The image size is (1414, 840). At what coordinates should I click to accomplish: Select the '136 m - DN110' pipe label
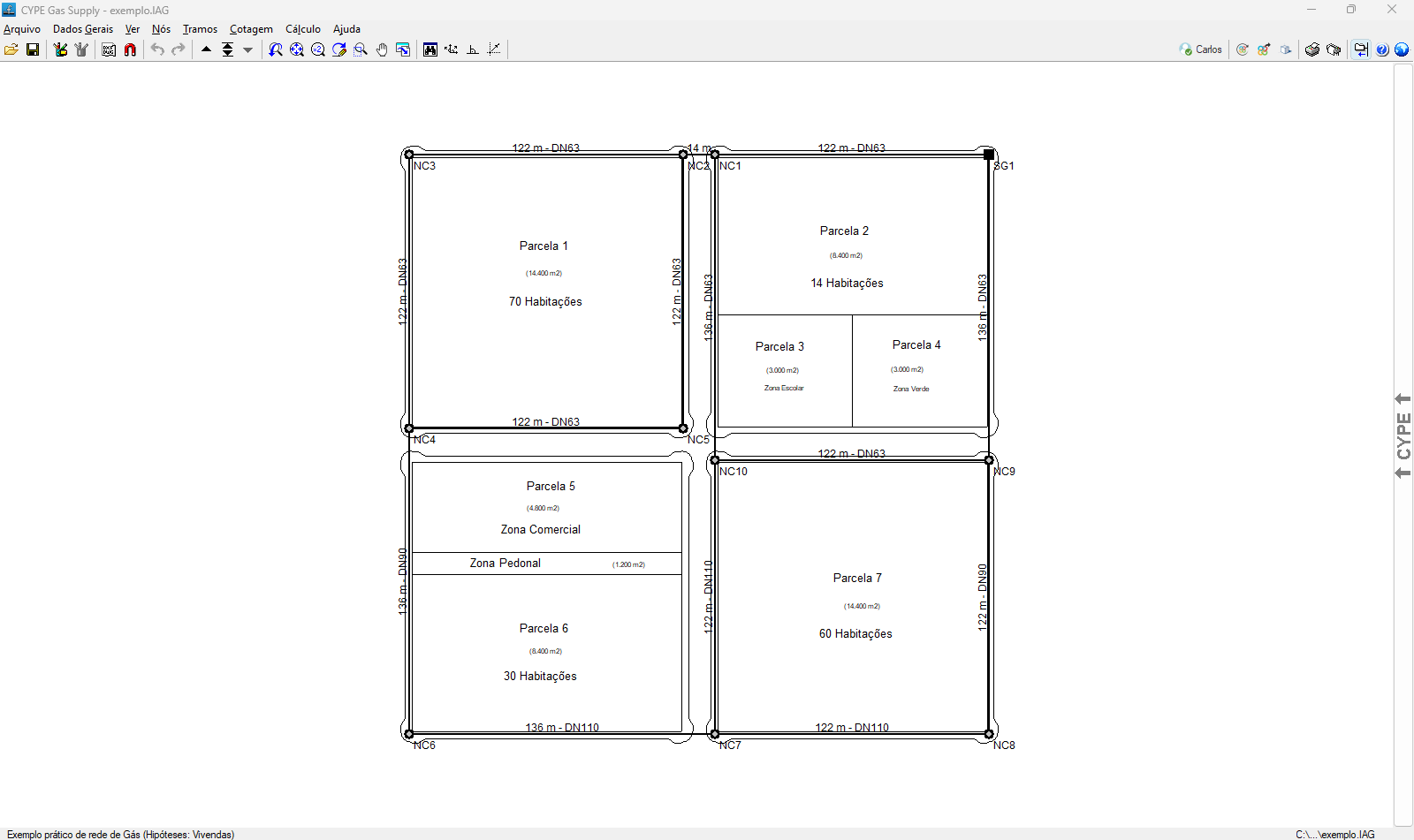tap(562, 728)
